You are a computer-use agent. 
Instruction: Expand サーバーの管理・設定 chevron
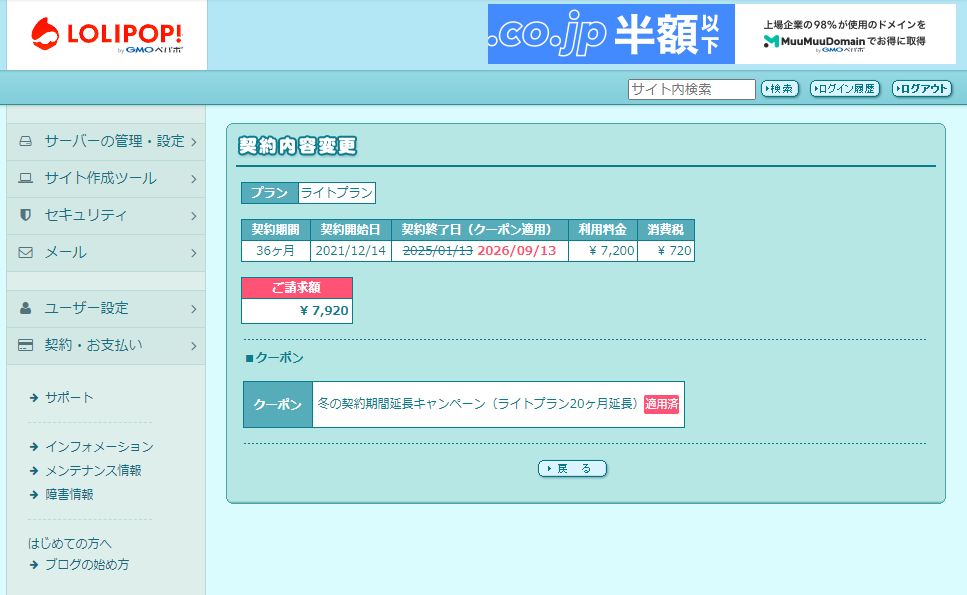[x=193, y=142]
